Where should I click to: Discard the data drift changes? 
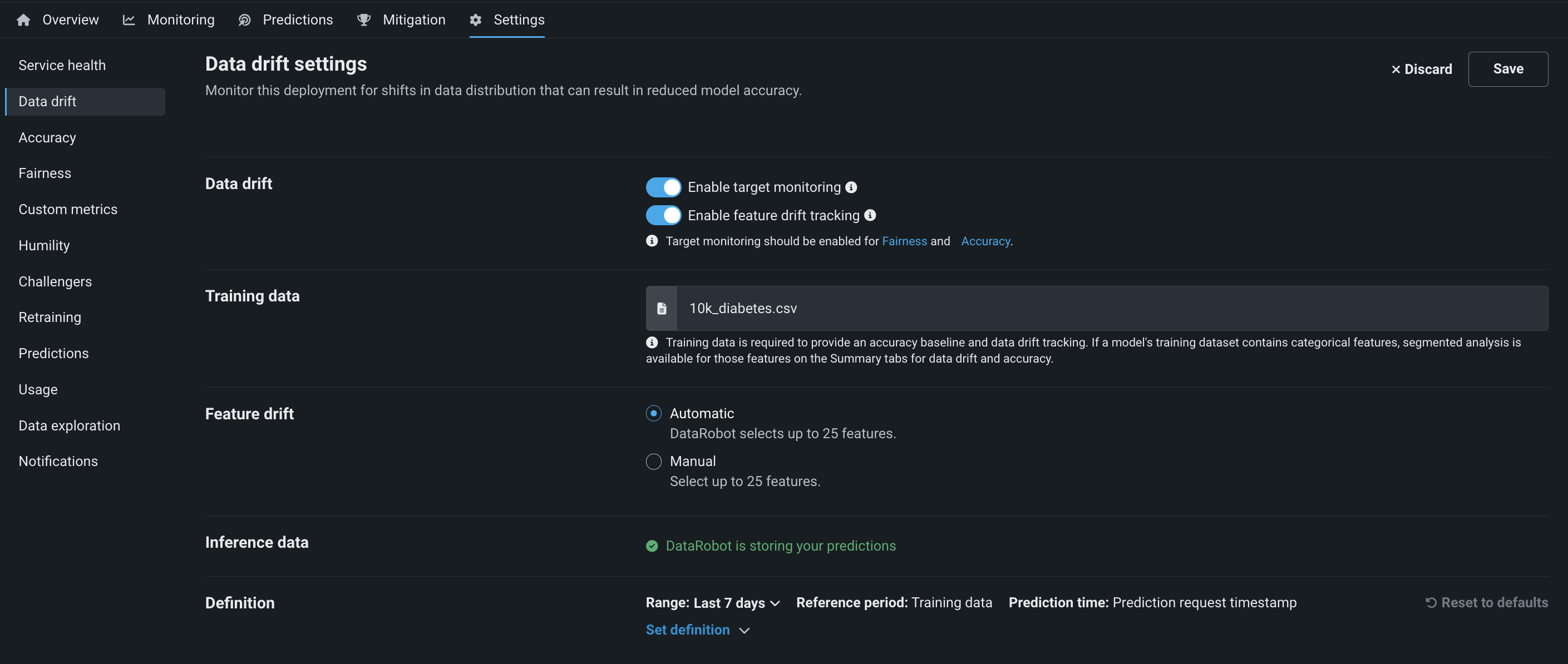click(x=1421, y=70)
